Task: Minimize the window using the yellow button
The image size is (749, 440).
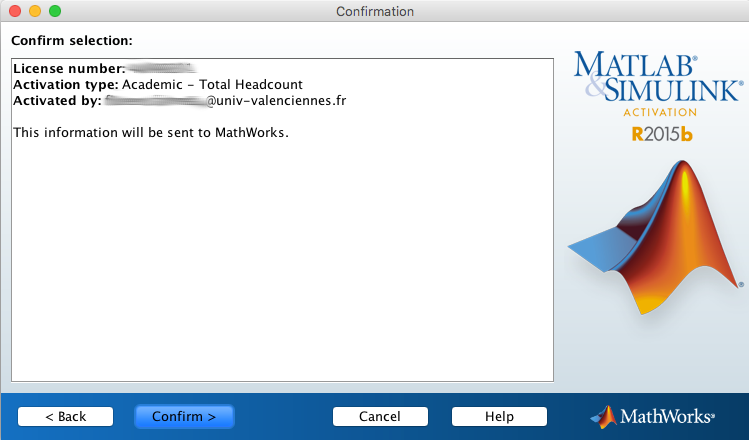Action: (34, 11)
